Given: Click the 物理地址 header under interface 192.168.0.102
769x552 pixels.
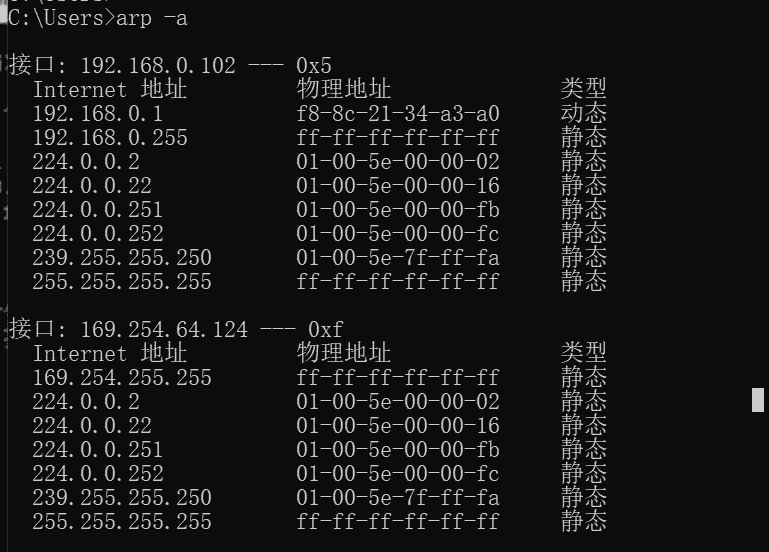Looking at the screenshot, I should [343, 90].
